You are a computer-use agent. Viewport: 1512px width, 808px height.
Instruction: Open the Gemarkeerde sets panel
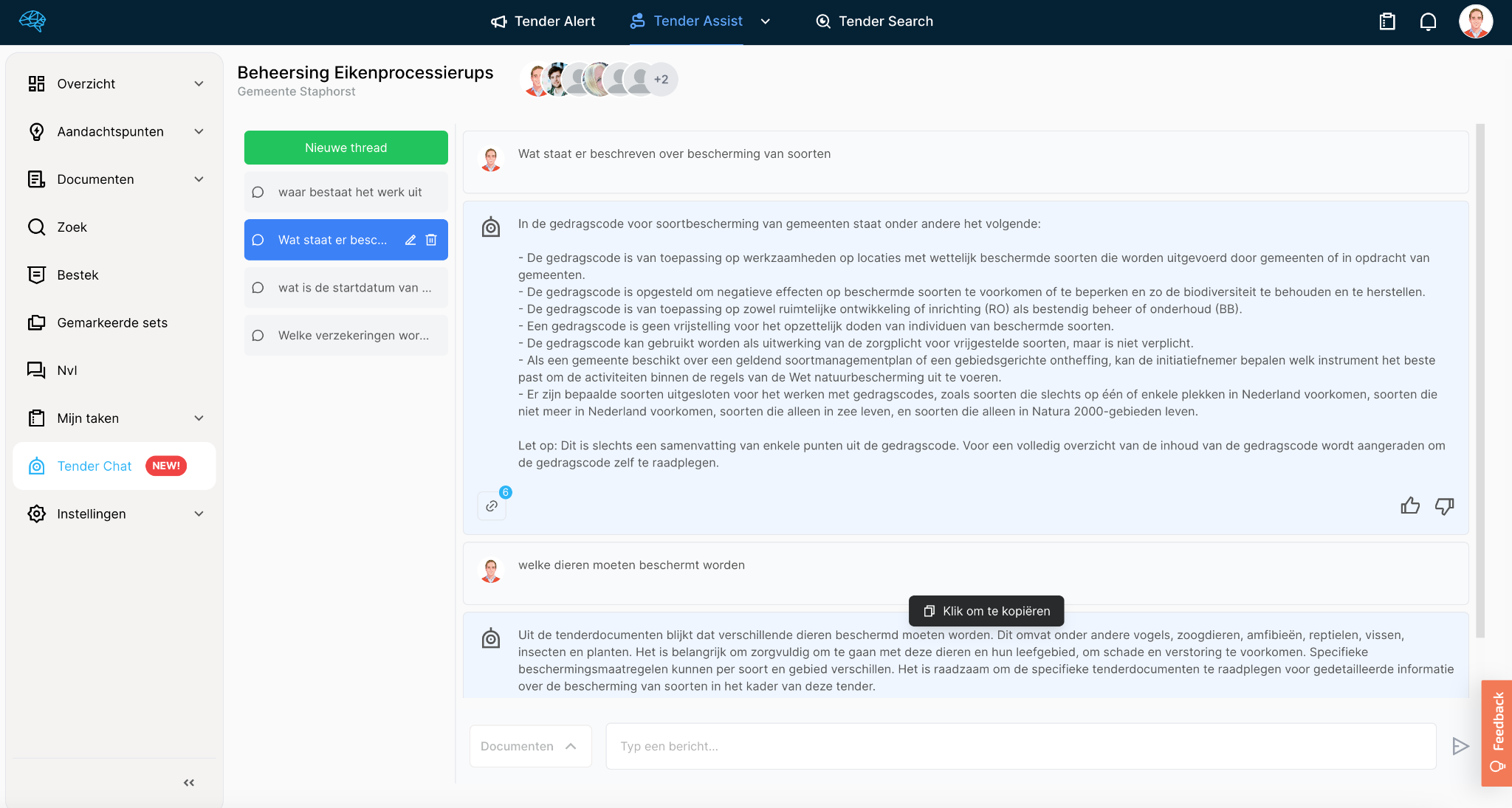coord(111,322)
